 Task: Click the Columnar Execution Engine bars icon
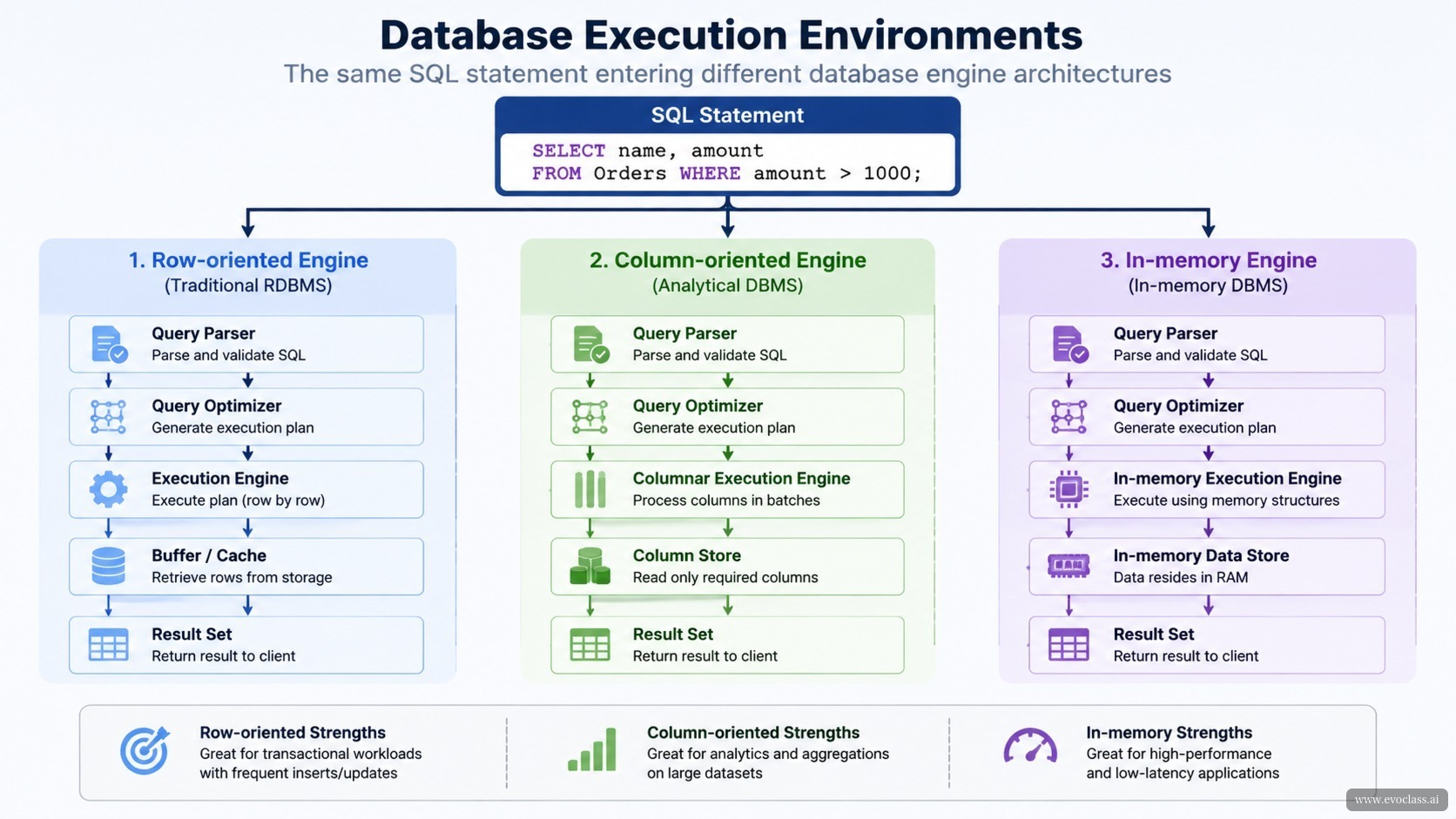coord(590,489)
